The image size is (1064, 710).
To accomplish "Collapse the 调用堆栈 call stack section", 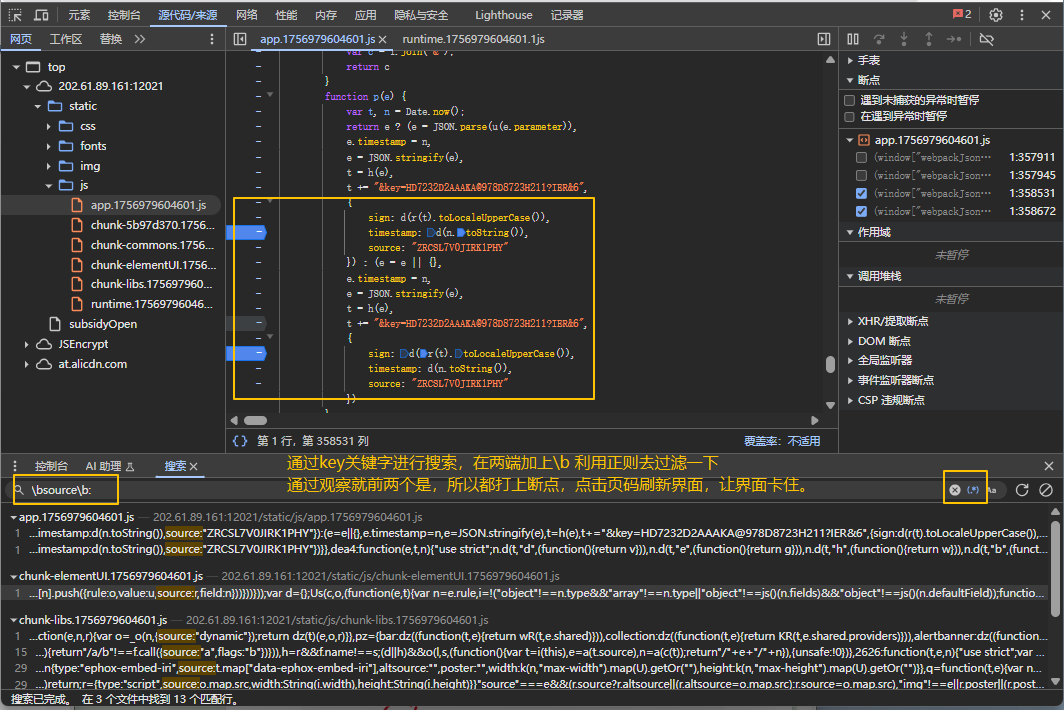I will click(850, 276).
